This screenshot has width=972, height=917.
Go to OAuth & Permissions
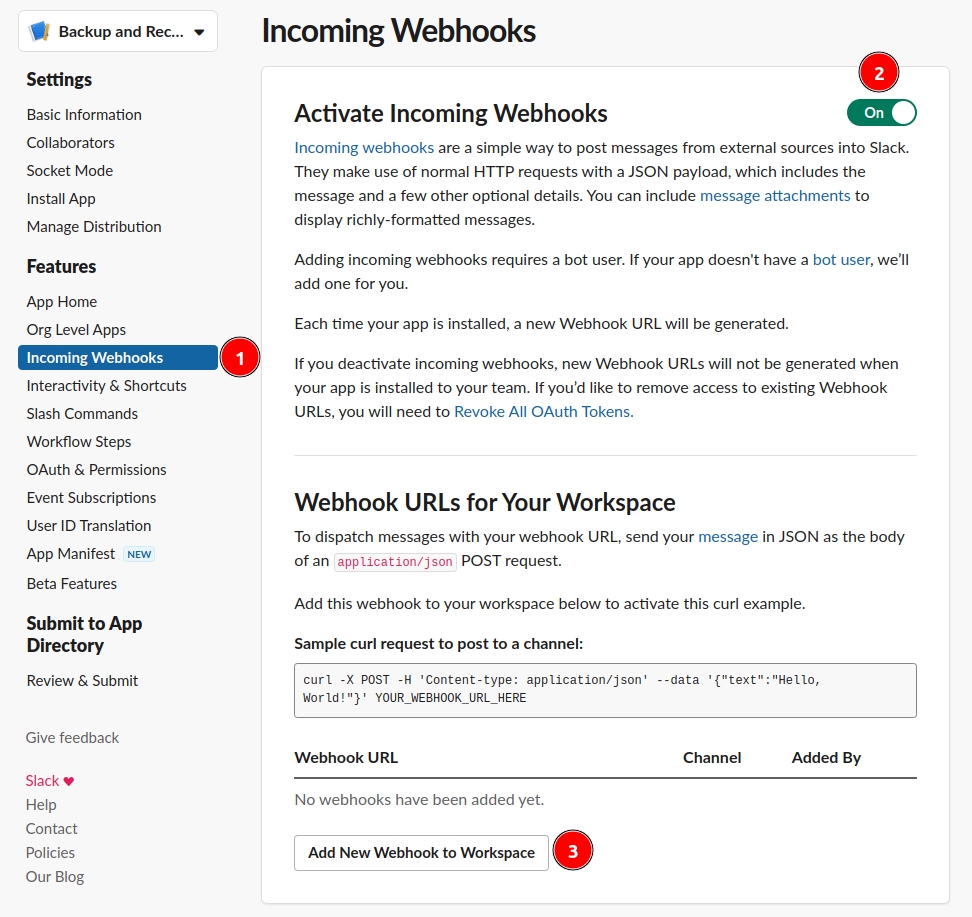click(x=96, y=469)
